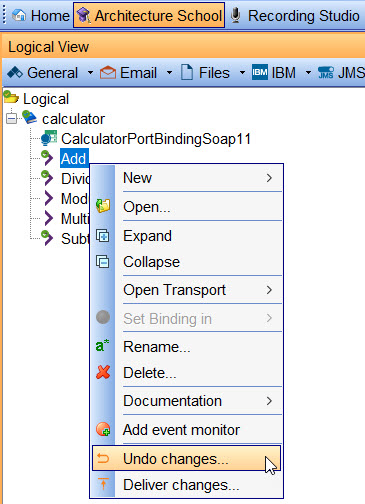Click the Files toolbar label
This screenshot has width=365, height=504.
[214, 73]
